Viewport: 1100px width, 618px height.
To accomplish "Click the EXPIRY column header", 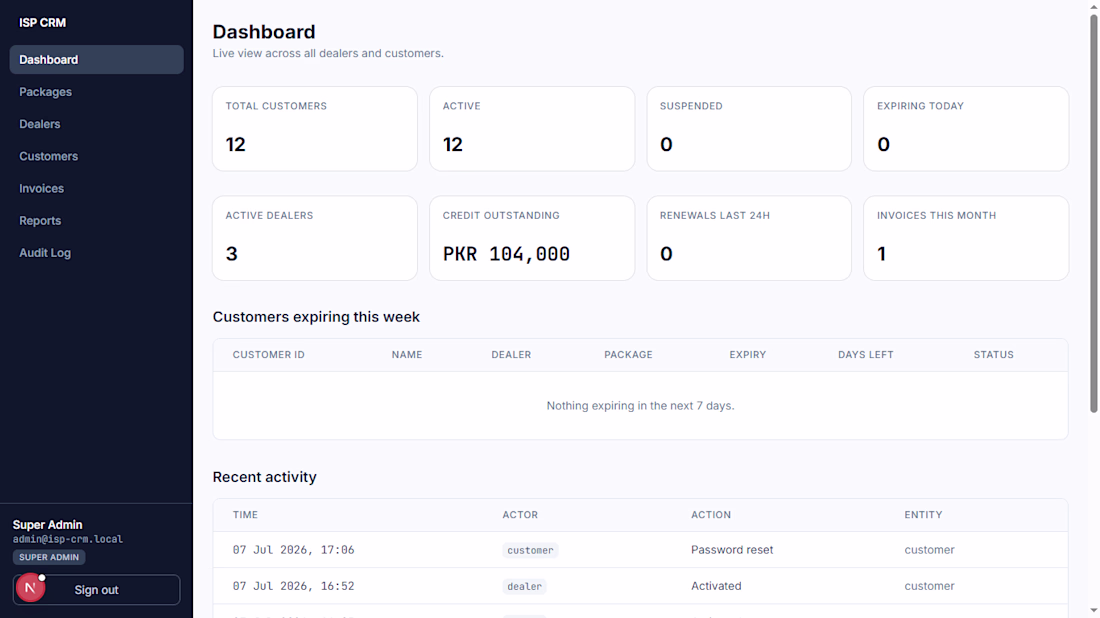I will click(x=748, y=355).
